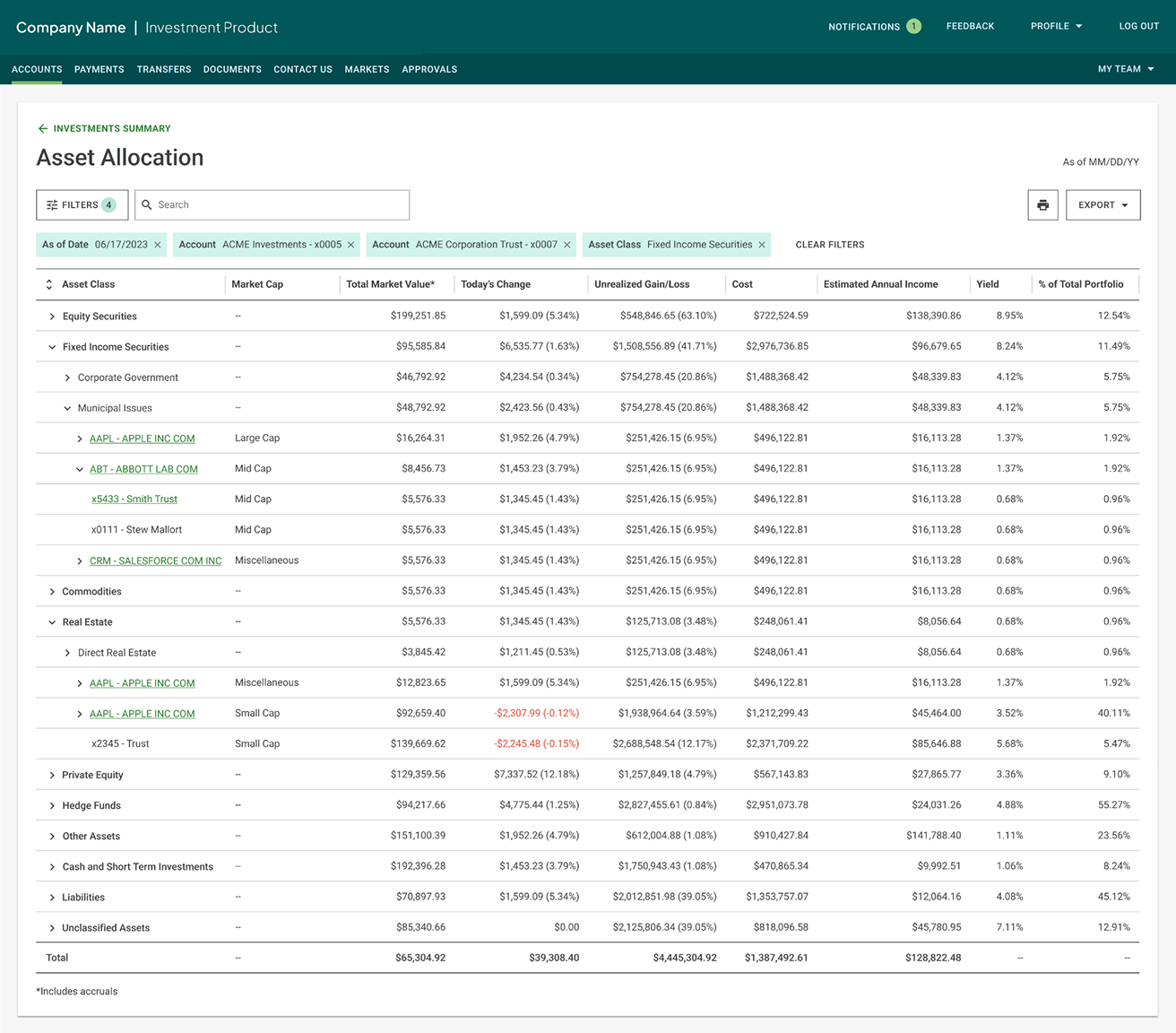Click the sort icon in the Asset Class header

(x=49, y=284)
